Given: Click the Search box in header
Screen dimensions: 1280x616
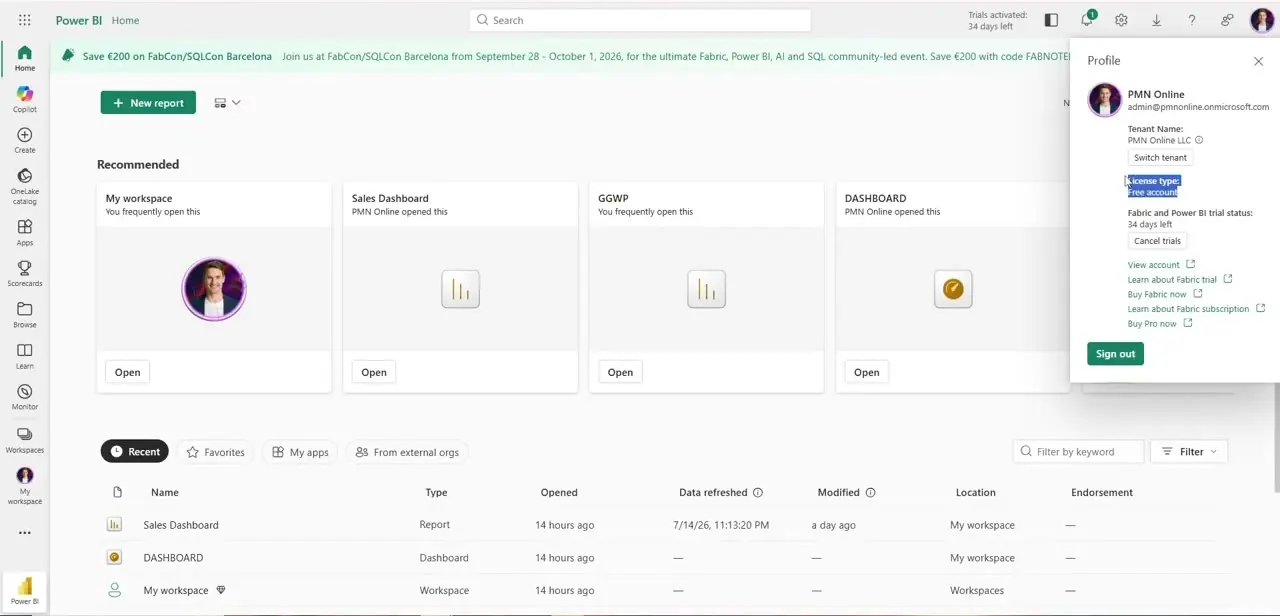Looking at the screenshot, I should coord(640,20).
